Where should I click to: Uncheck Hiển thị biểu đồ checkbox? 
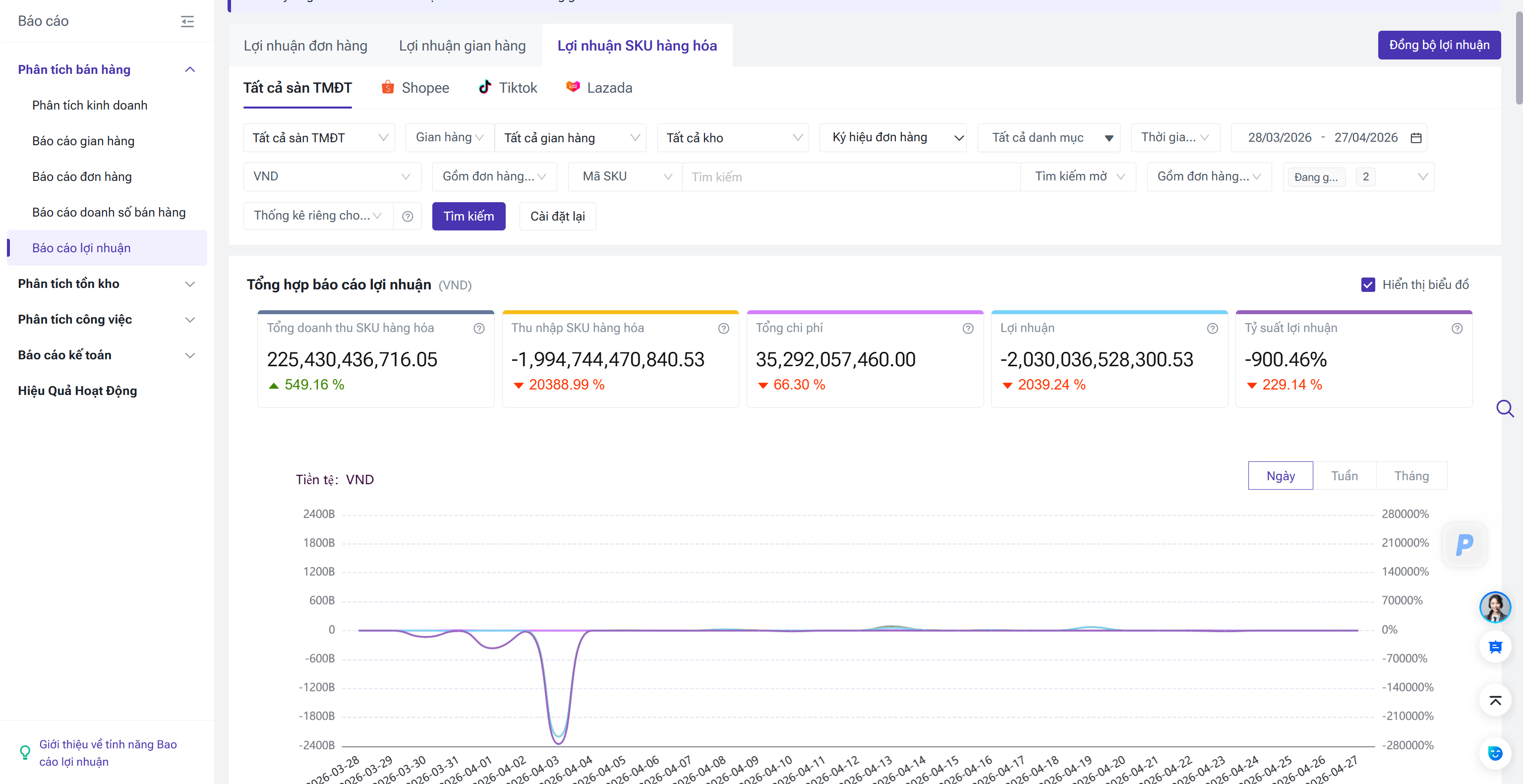click(x=1367, y=285)
